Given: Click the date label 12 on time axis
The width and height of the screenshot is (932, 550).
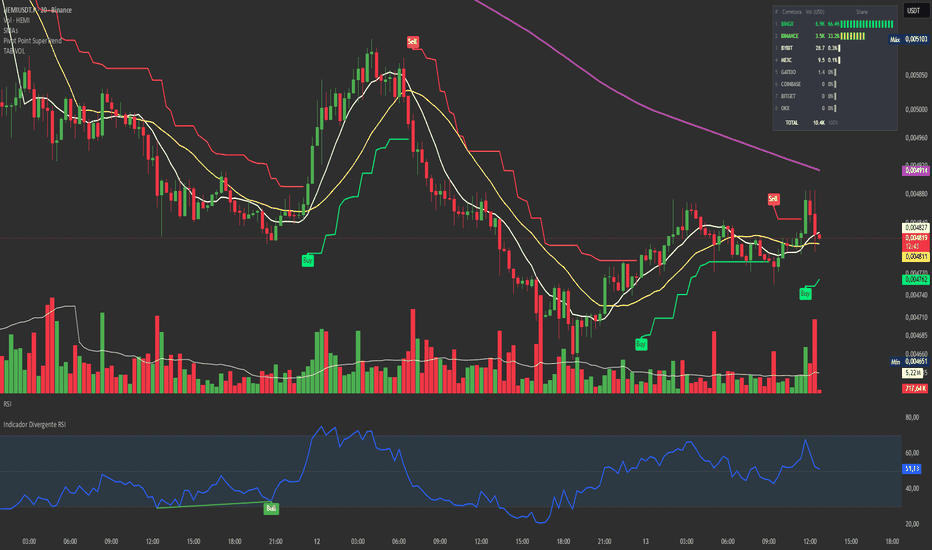Looking at the screenshot, I should point(317,542).
